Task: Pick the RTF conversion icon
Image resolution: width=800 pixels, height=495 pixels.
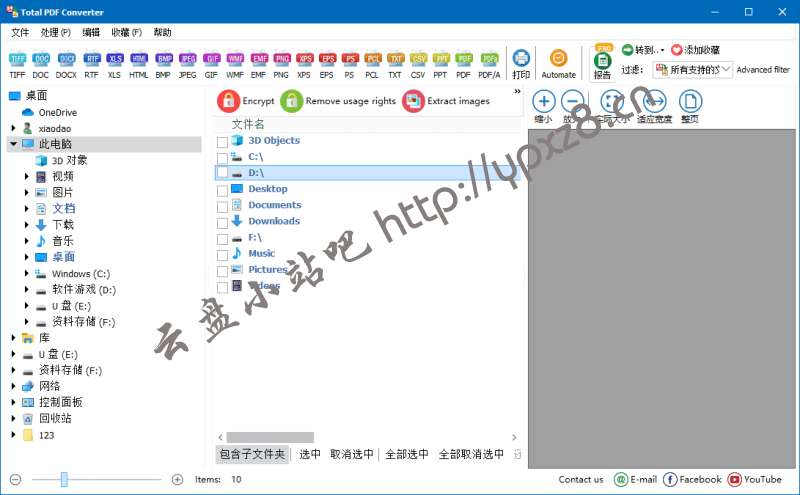Action: point(92,65)
